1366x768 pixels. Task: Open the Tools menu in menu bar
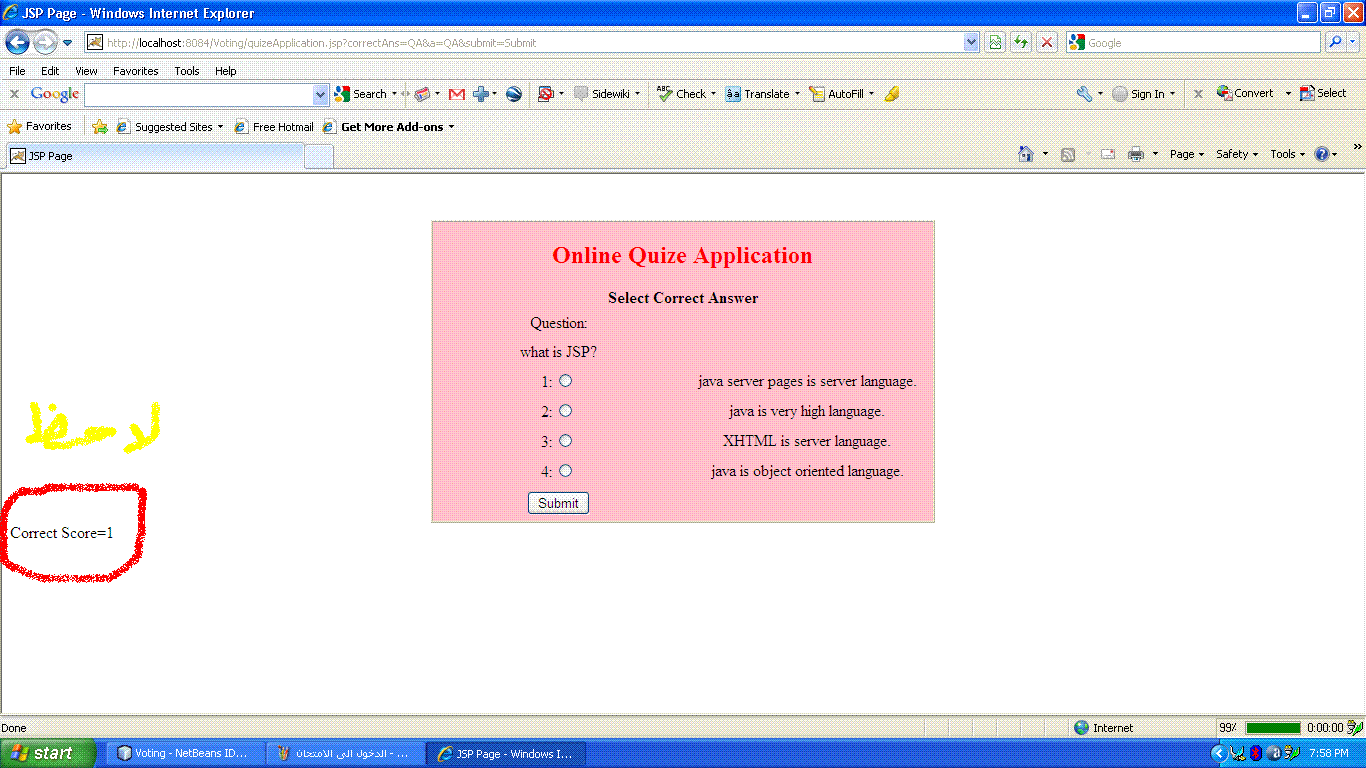187,71
